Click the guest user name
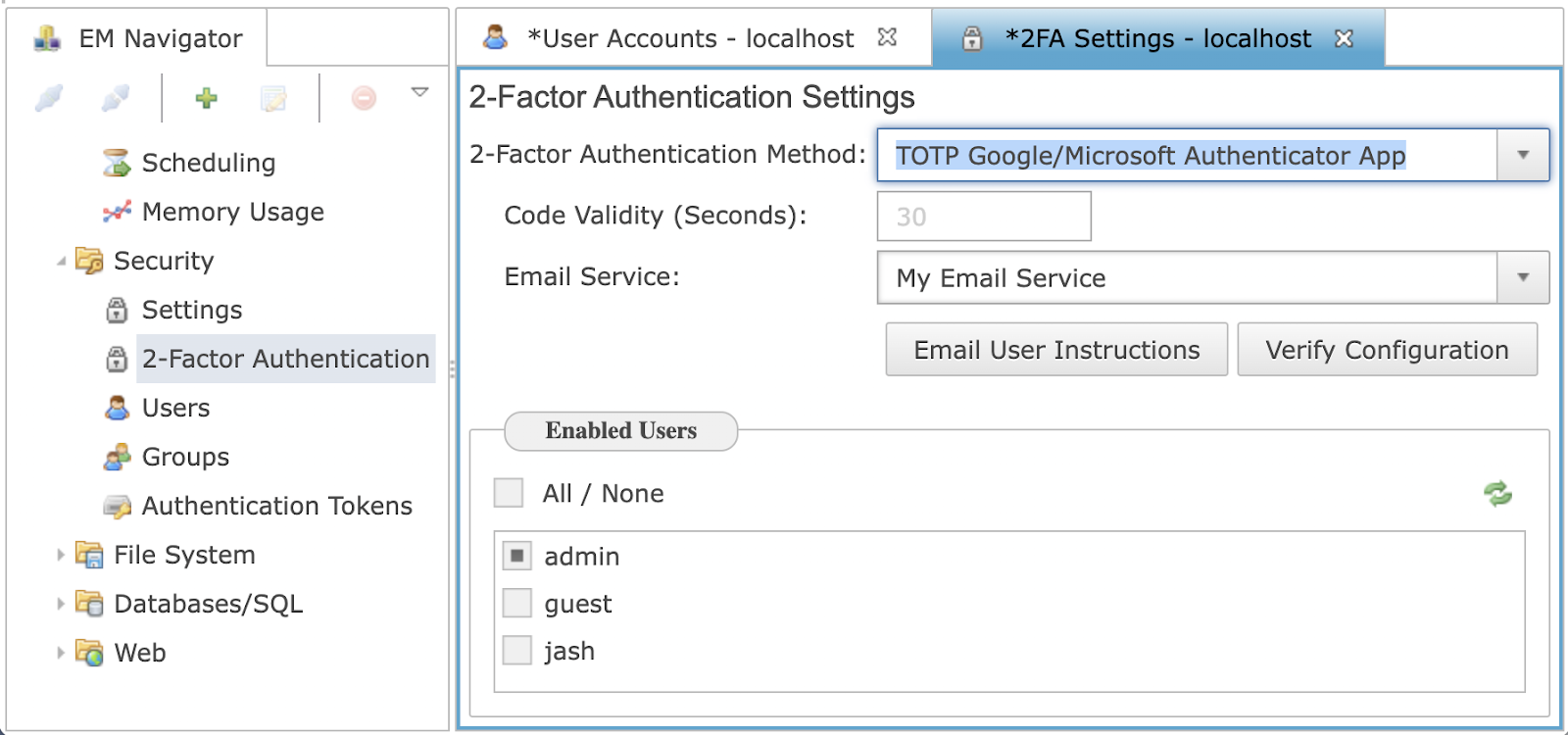Screen dimensions: 1568x735 (x=578, y=605)
